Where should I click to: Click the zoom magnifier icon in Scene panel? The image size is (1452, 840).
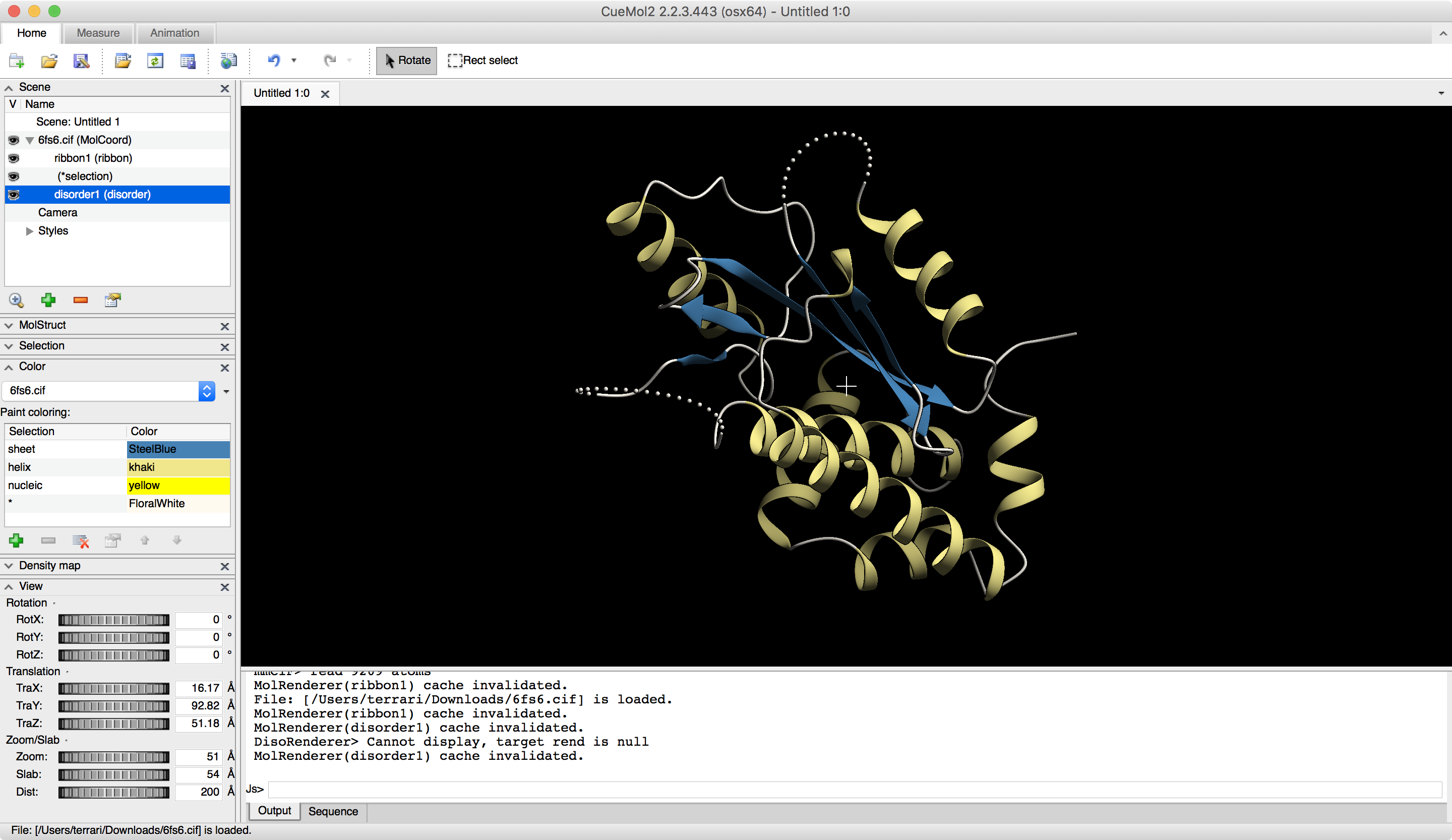pyautogui.click(x=16, y=300)
